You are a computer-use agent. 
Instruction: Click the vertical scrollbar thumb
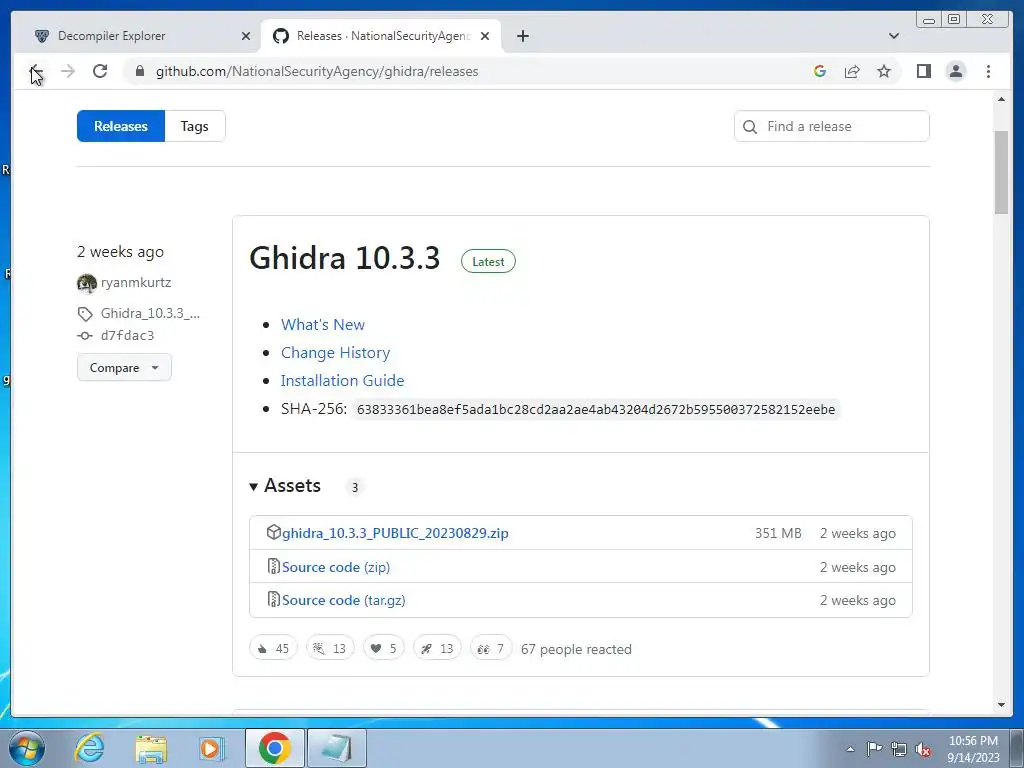[x=1001, y=172]
